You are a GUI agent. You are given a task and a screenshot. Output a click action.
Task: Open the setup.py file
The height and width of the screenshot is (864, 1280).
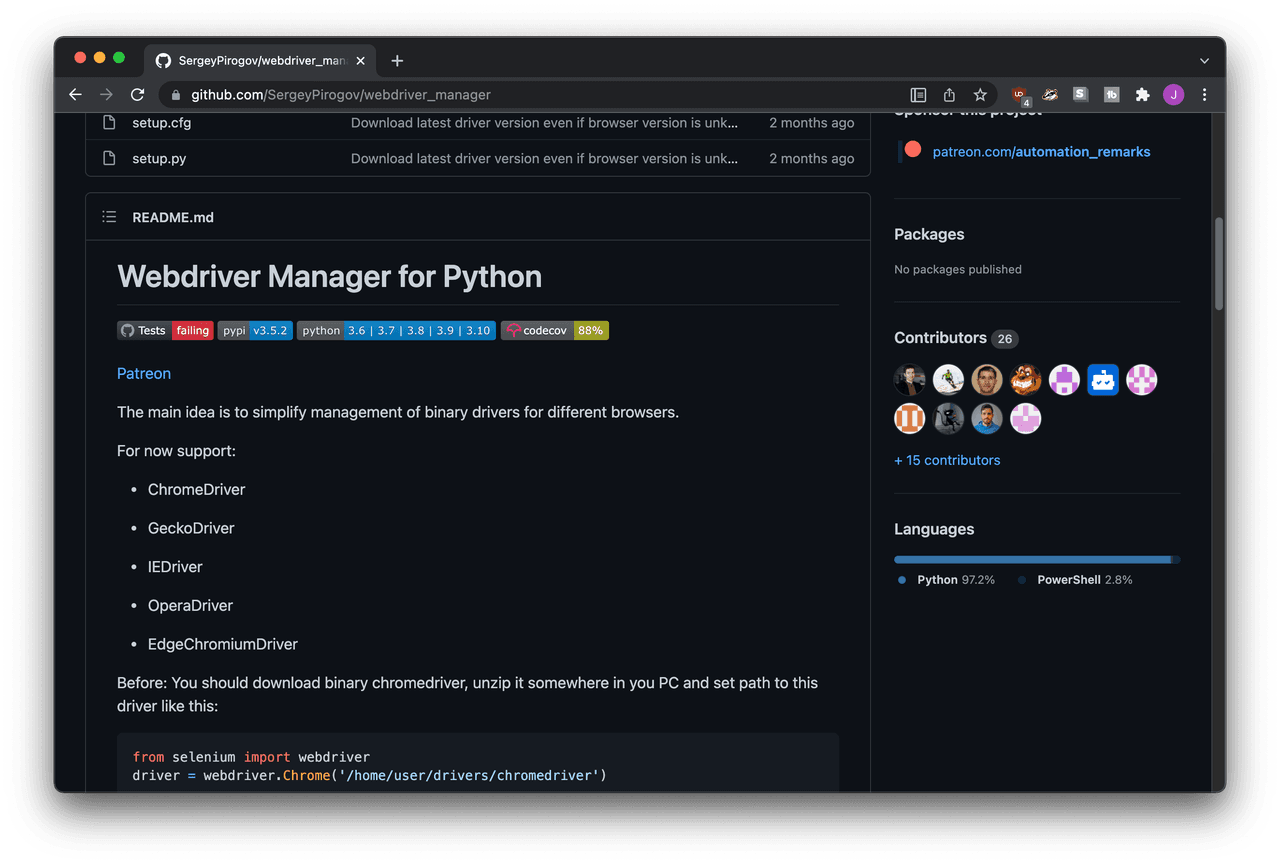click(x=159, y=158)
